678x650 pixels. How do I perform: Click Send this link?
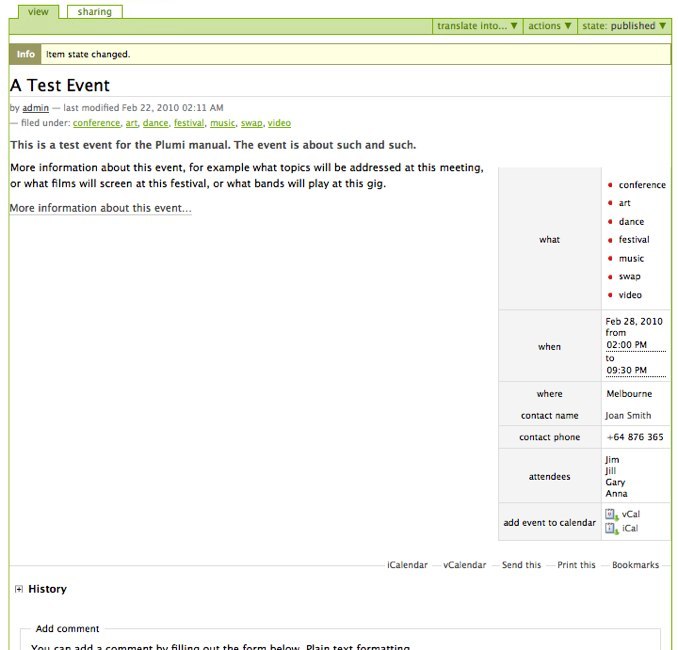pyautogui.click(x=521, y=565)
